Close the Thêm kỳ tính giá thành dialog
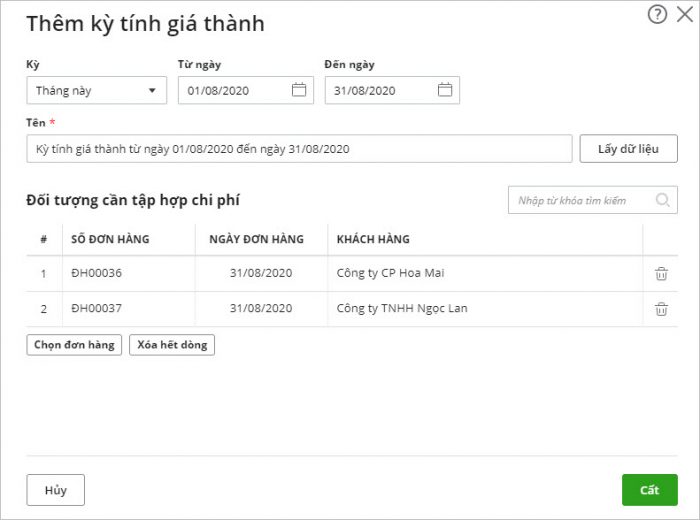Screen dimensions: 700x520 pos(684,14)
